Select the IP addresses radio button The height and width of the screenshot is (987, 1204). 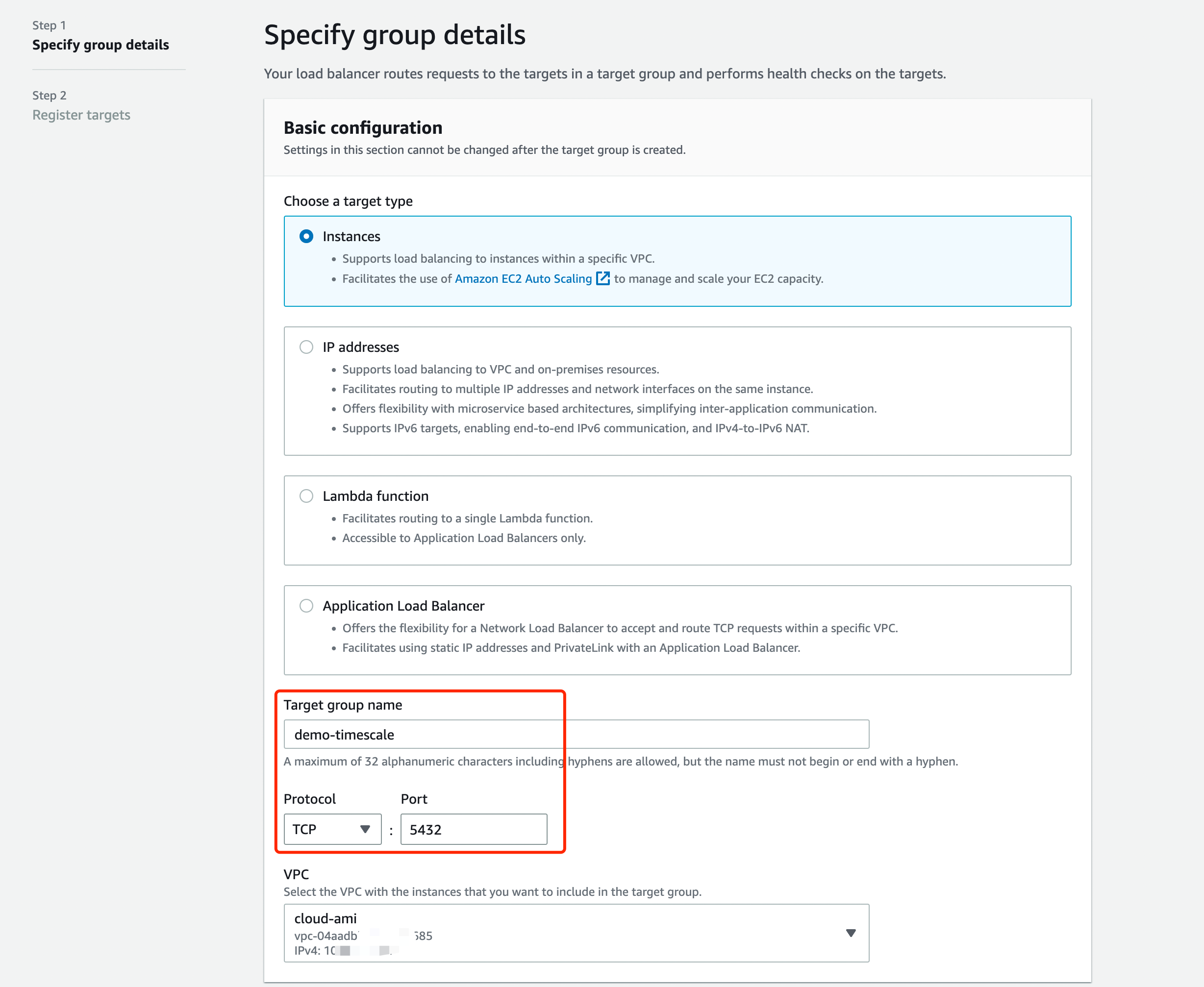pos(306,347)
